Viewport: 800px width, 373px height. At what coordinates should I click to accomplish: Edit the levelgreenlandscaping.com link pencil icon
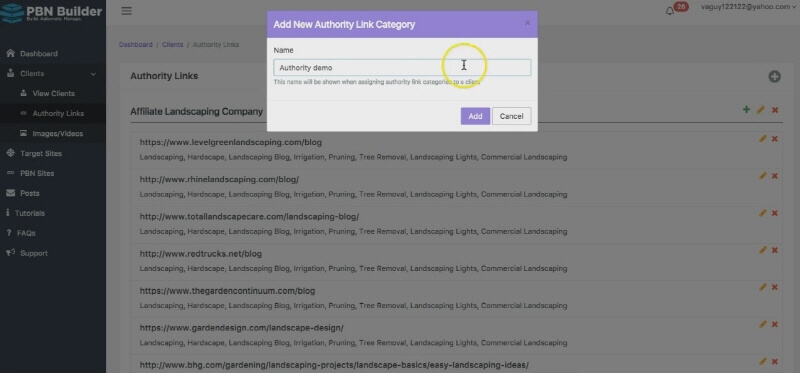click(763, 139)
